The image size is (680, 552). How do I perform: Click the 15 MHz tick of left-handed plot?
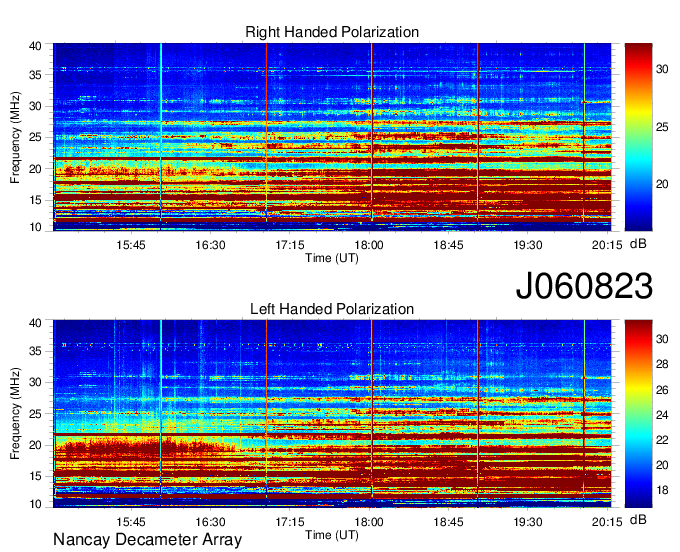(x=35, y=477)
